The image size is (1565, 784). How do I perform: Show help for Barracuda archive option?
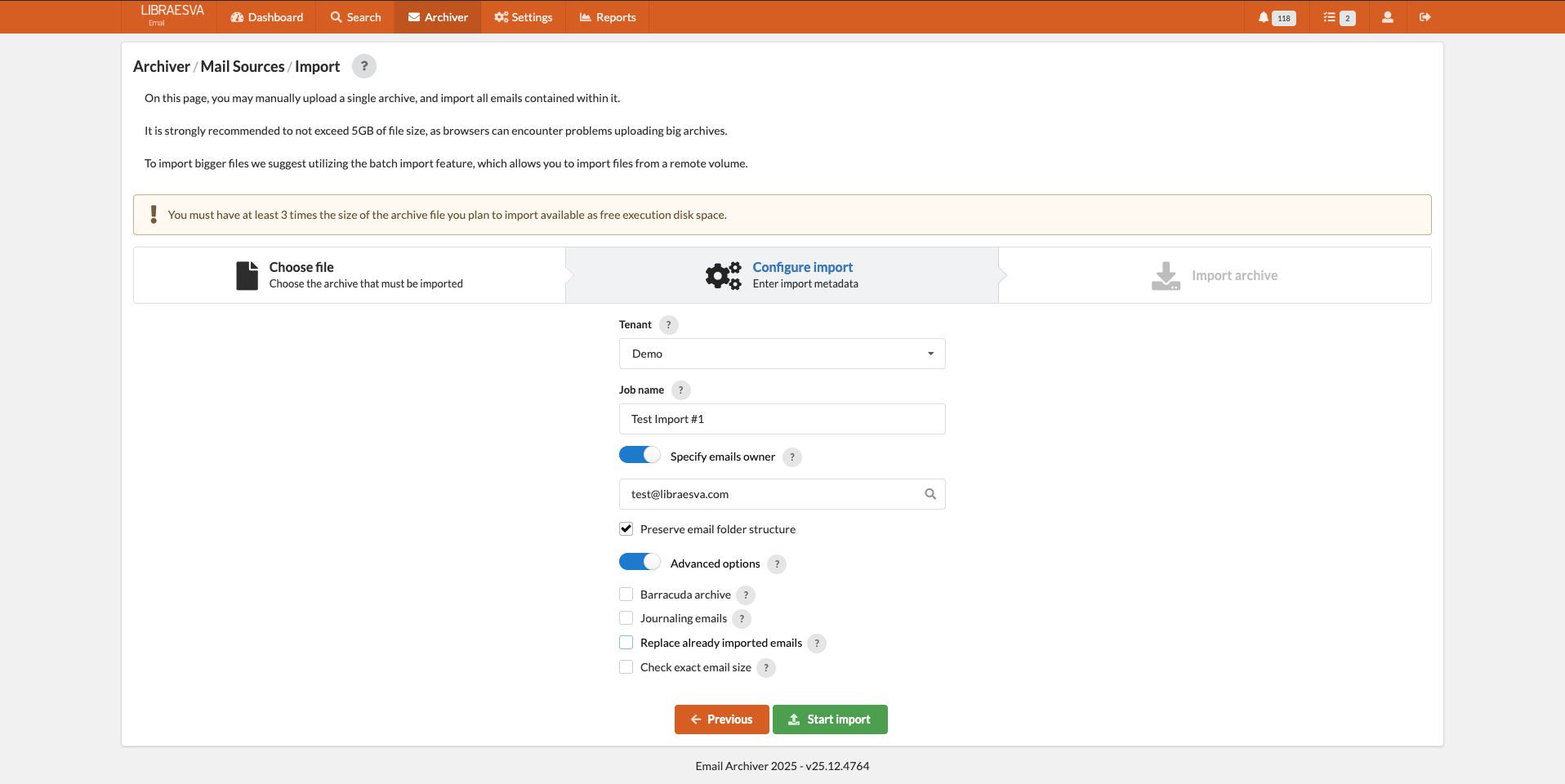pos(746,595)
